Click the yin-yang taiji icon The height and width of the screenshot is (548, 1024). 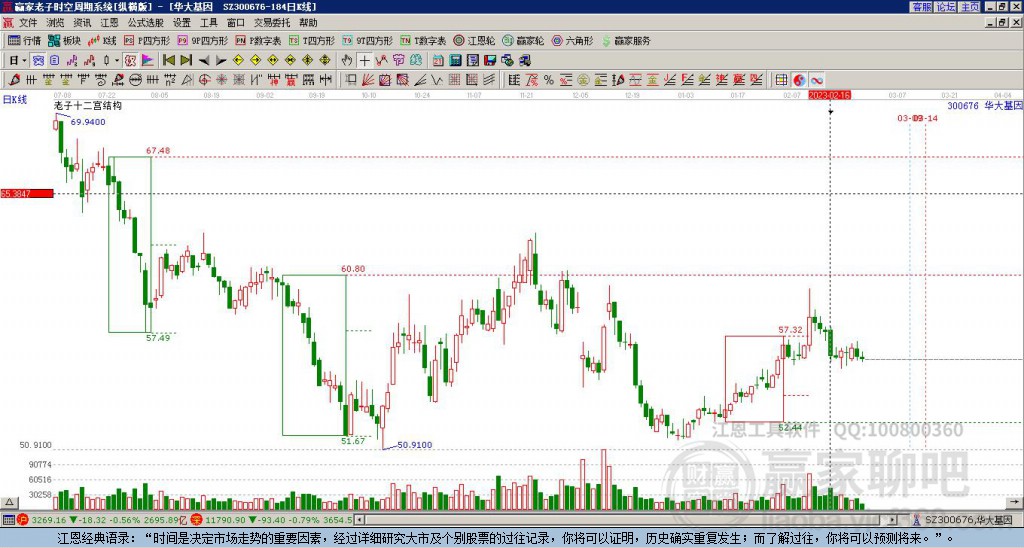pyautogui.click(x=799, y=79)
